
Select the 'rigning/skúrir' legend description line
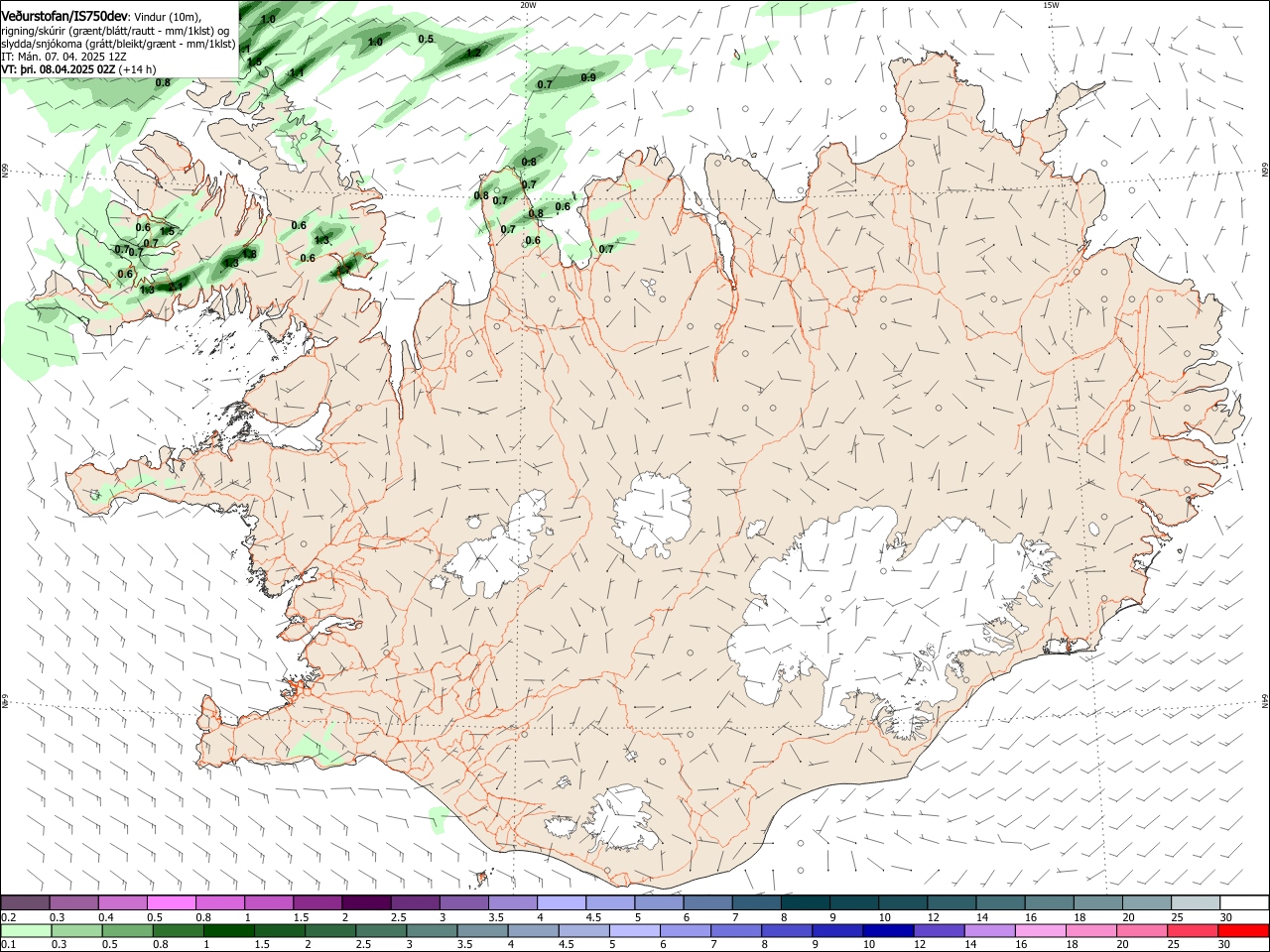[117, 31]
